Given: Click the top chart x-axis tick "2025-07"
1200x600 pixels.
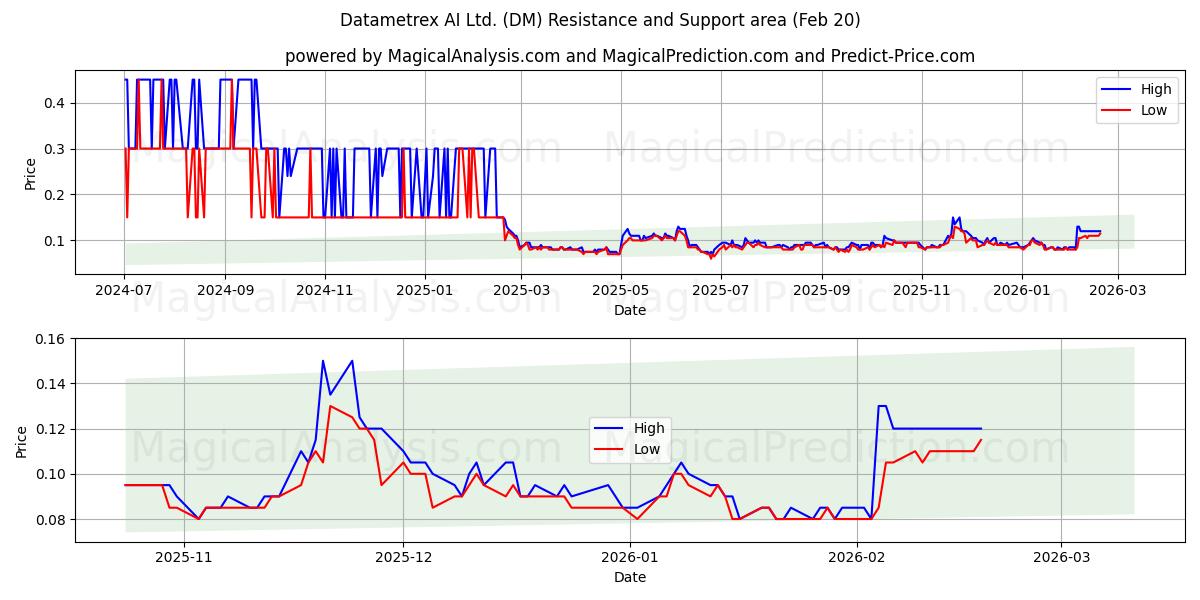Looking at the screenshot, I should [721, 290].
